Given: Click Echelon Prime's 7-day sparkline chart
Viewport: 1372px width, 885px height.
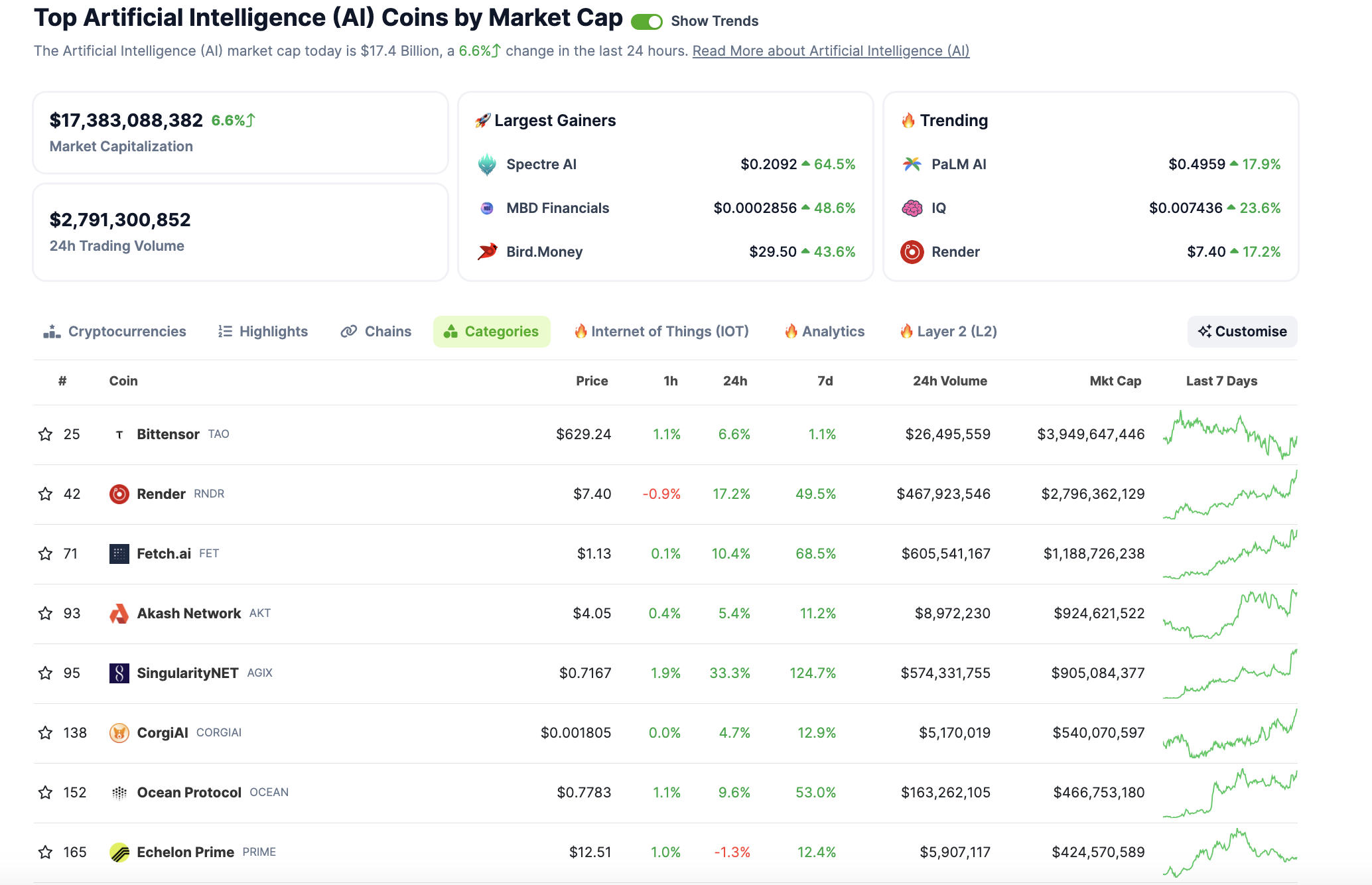Looking at the screenshot, I should click(x=1229, y=852).
